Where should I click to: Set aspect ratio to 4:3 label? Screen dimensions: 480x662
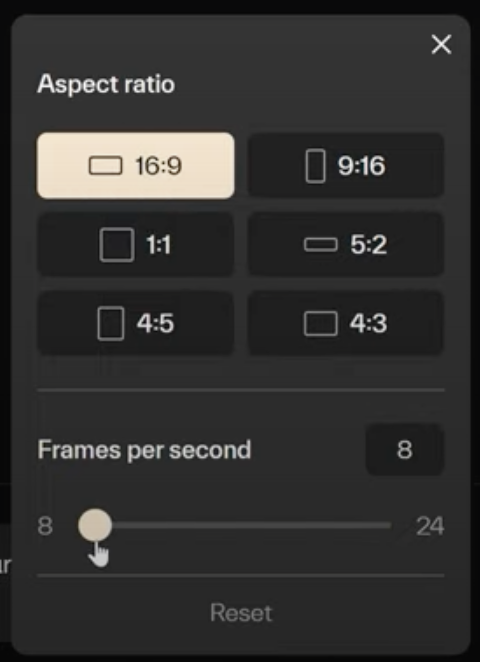(369, 324)
